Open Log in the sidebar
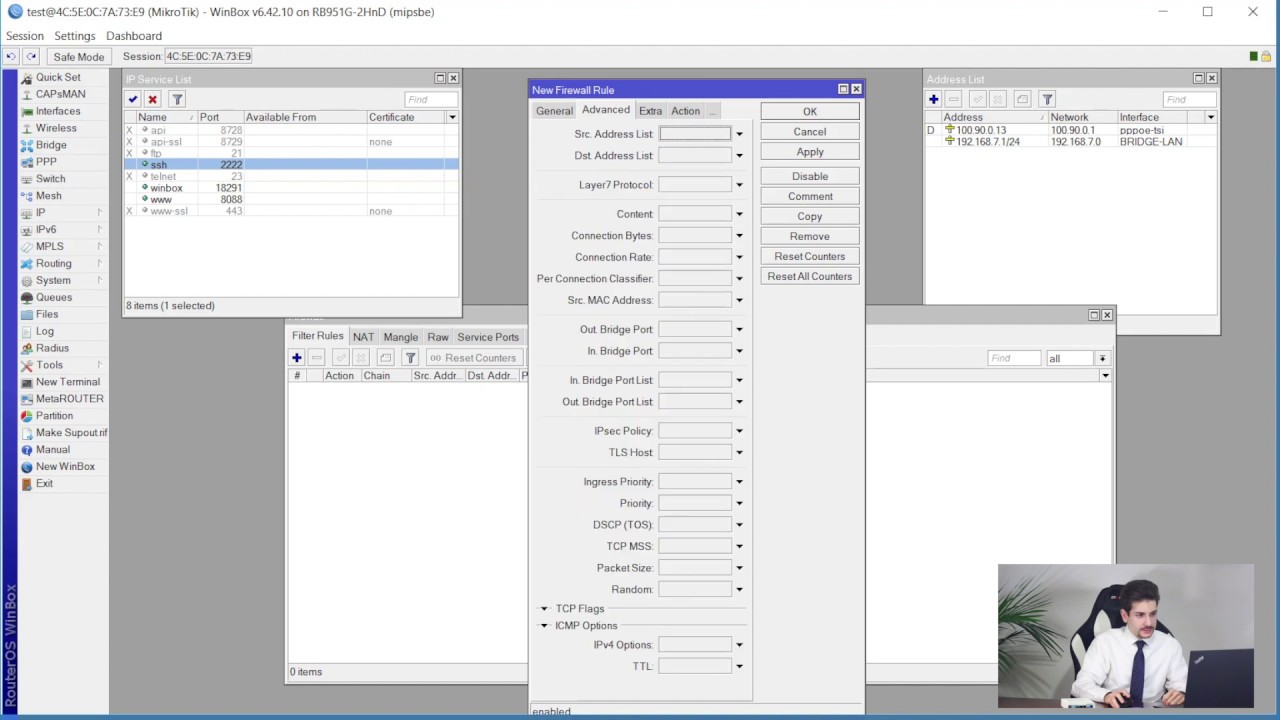The height and width of the screenshot is (720, 1280). pyautogui.click(x=45, y=331)
